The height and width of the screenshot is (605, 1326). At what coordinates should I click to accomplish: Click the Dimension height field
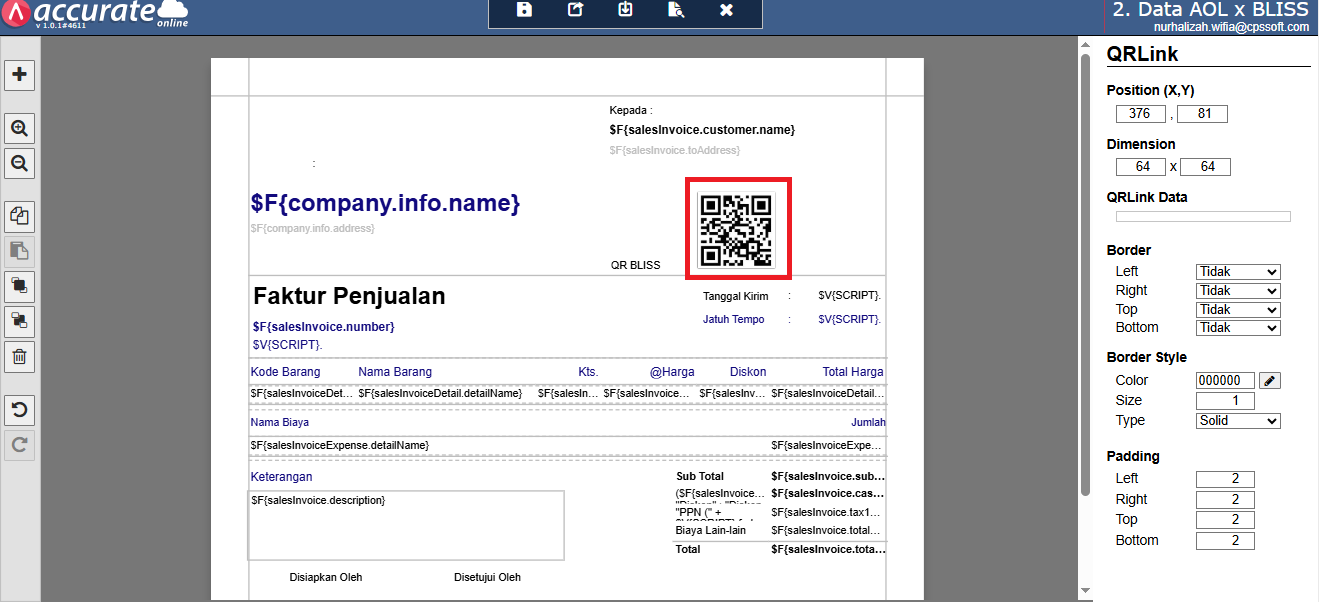1205,167
